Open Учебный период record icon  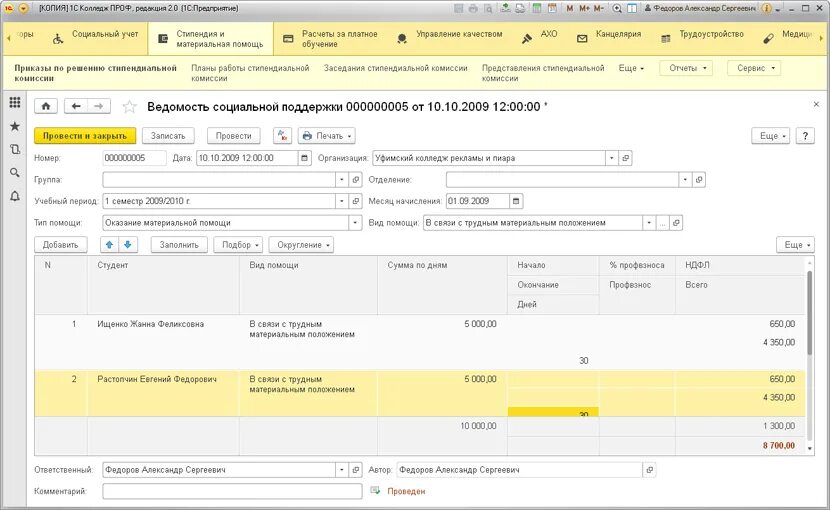coord(356,201)
